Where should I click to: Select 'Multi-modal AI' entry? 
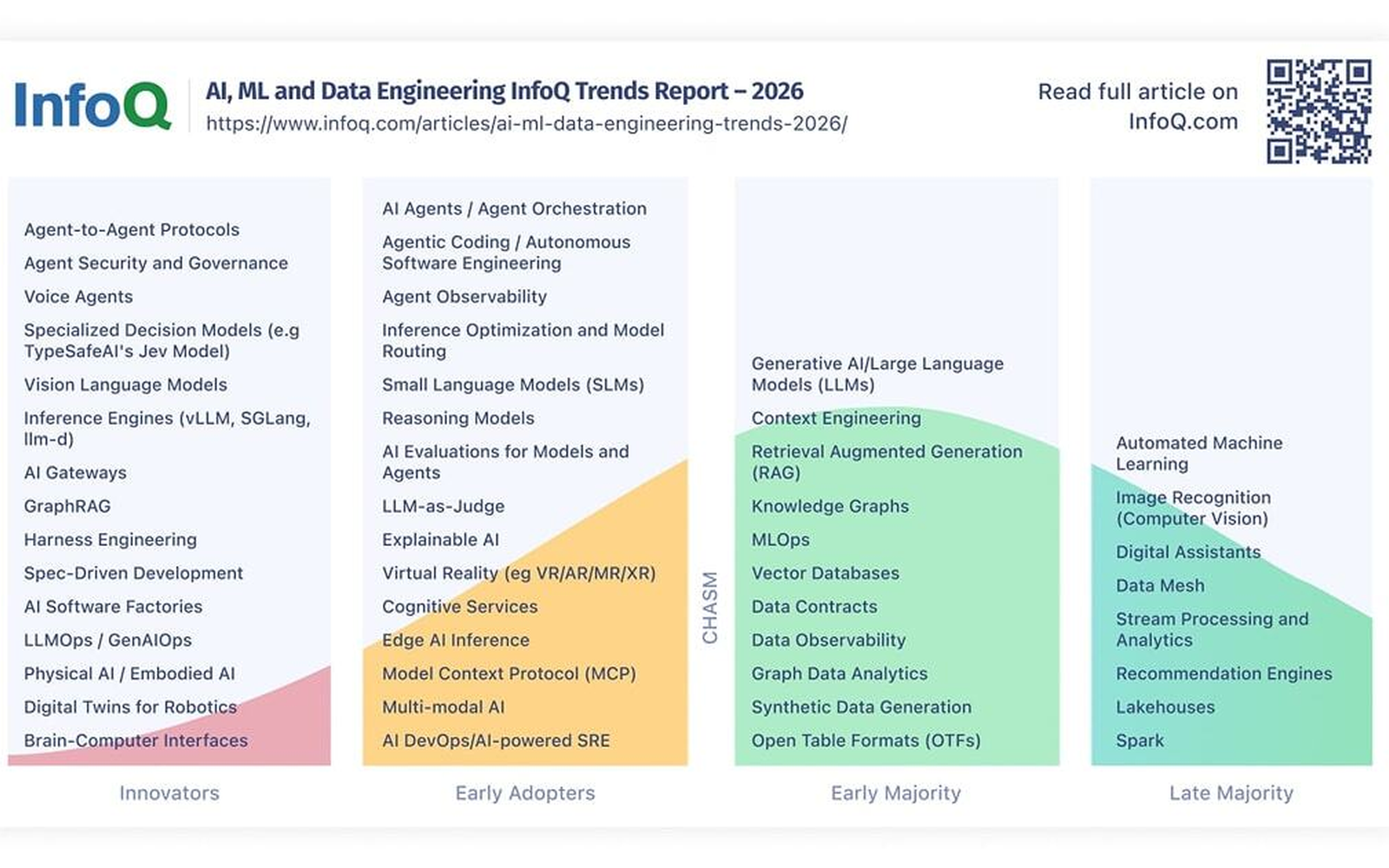(444, 707)
